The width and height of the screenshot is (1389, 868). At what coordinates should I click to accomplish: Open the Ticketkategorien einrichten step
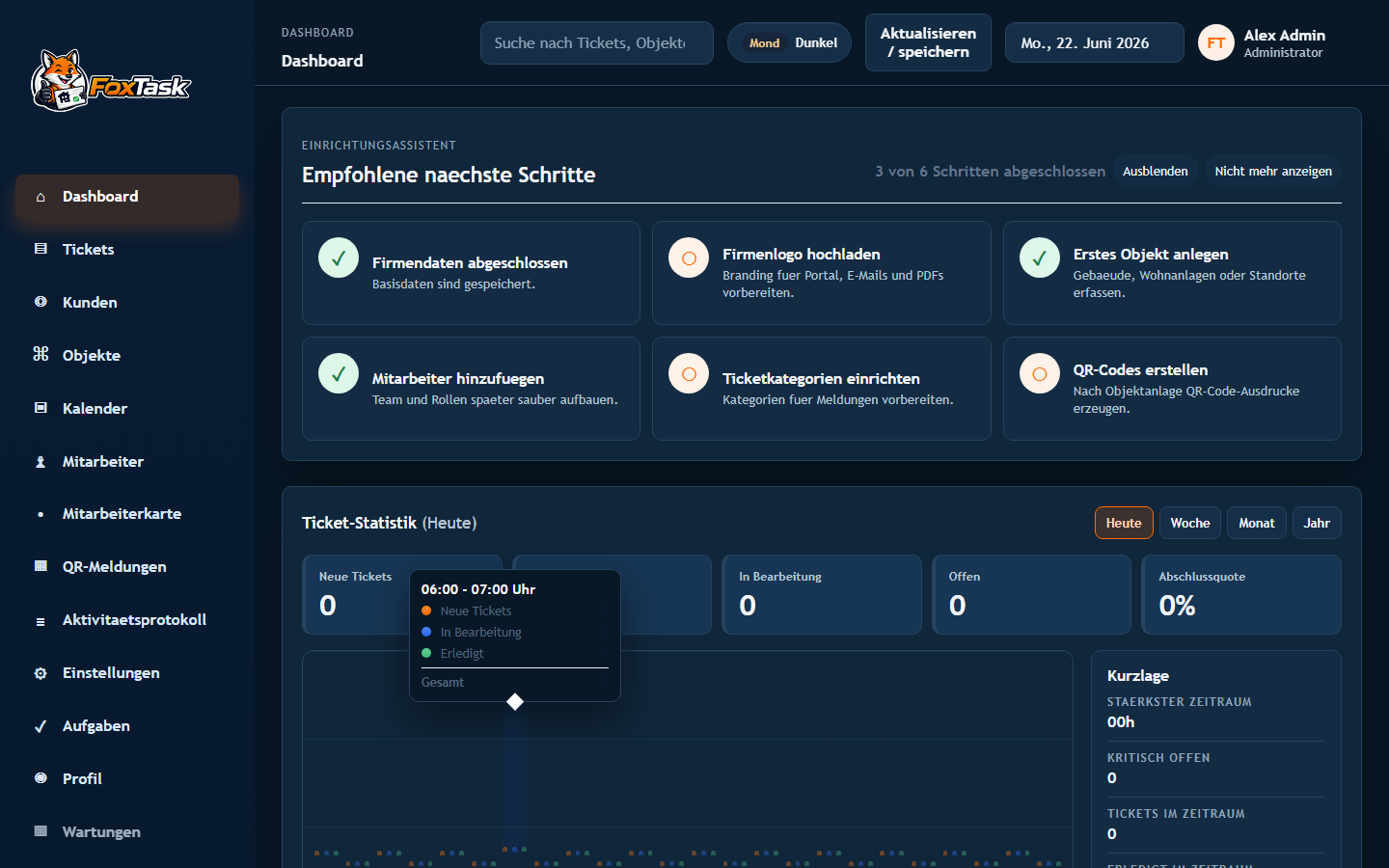tap(821, 389)
